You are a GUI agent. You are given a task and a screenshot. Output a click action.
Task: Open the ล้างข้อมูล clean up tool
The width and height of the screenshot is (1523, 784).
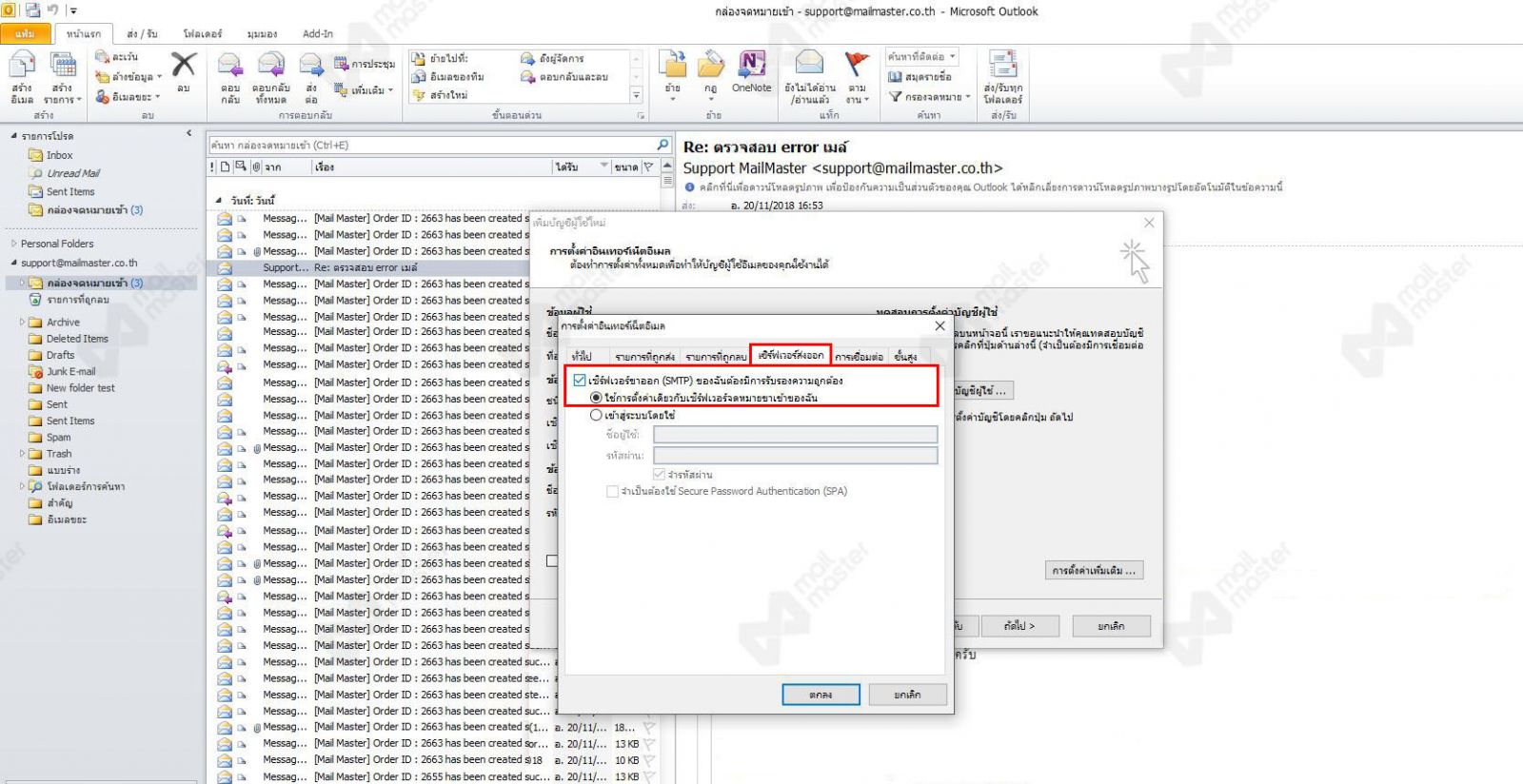click(129, 77)
